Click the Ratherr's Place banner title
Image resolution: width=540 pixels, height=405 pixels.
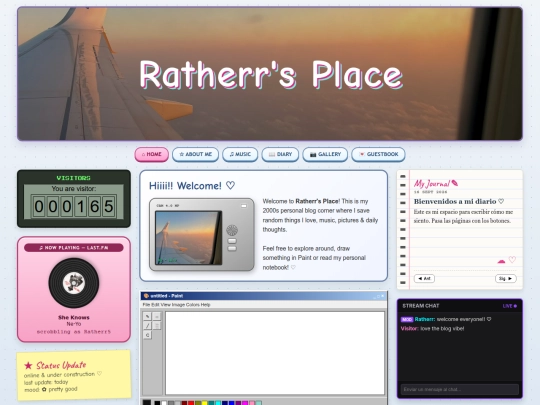(271, 74)
